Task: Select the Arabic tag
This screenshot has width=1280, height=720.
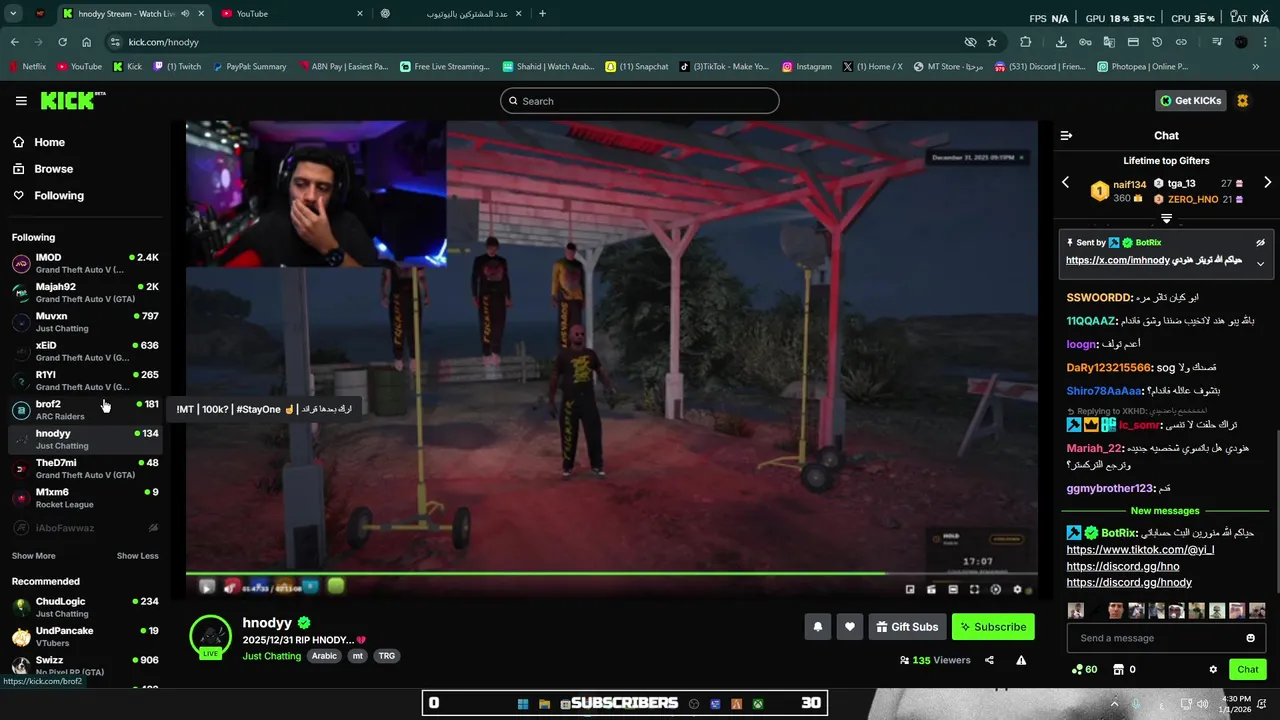Action: pos(324,656)
